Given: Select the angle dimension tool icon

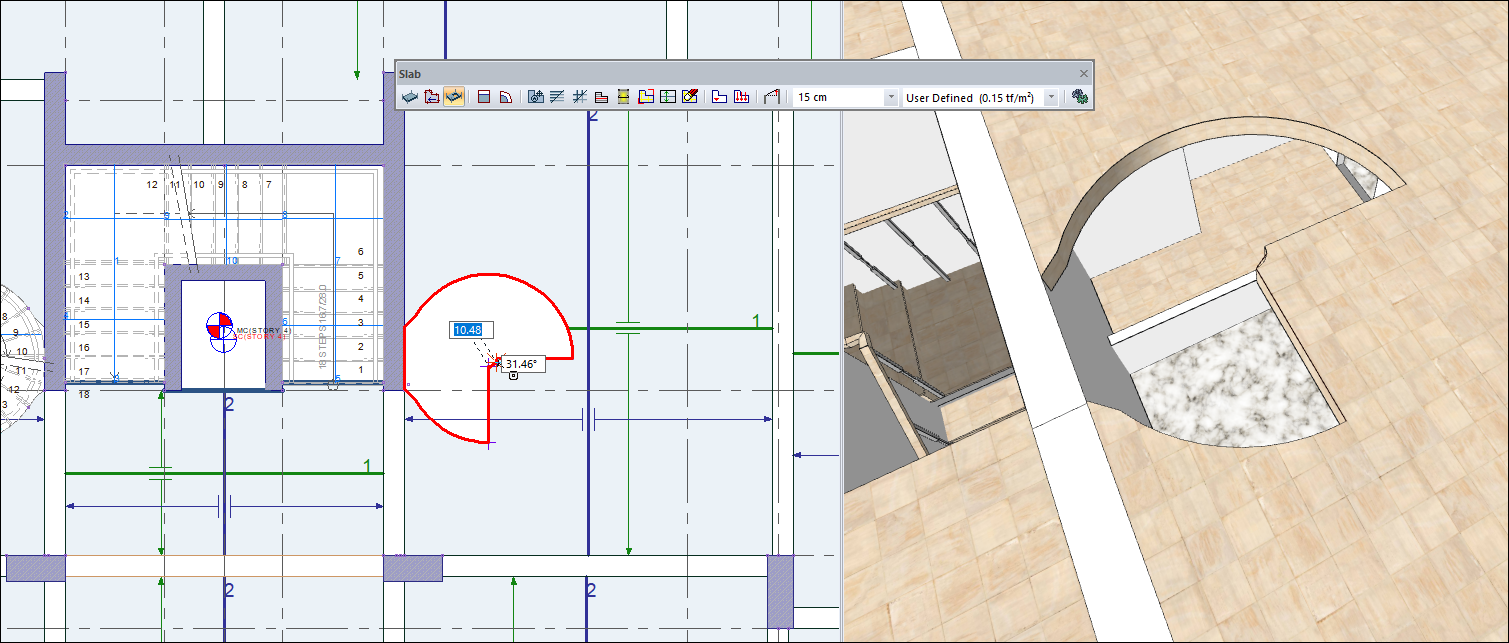Looking at the screenshot, I should (771, 97).
